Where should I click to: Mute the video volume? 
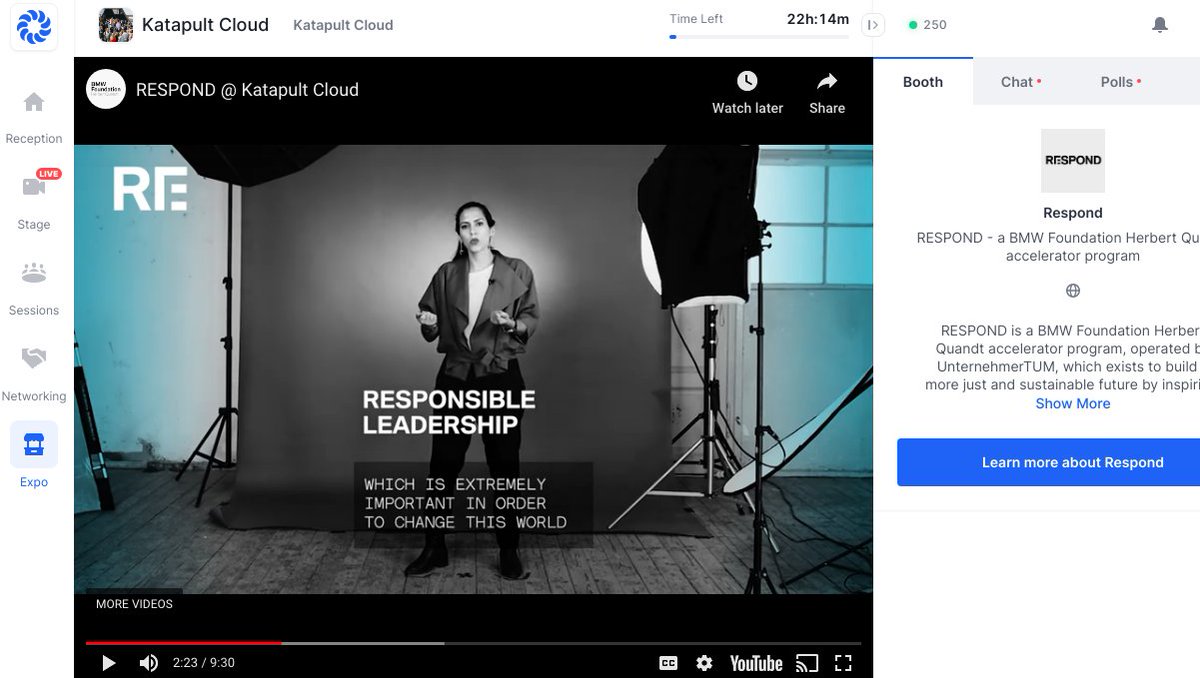click(148, 663)
